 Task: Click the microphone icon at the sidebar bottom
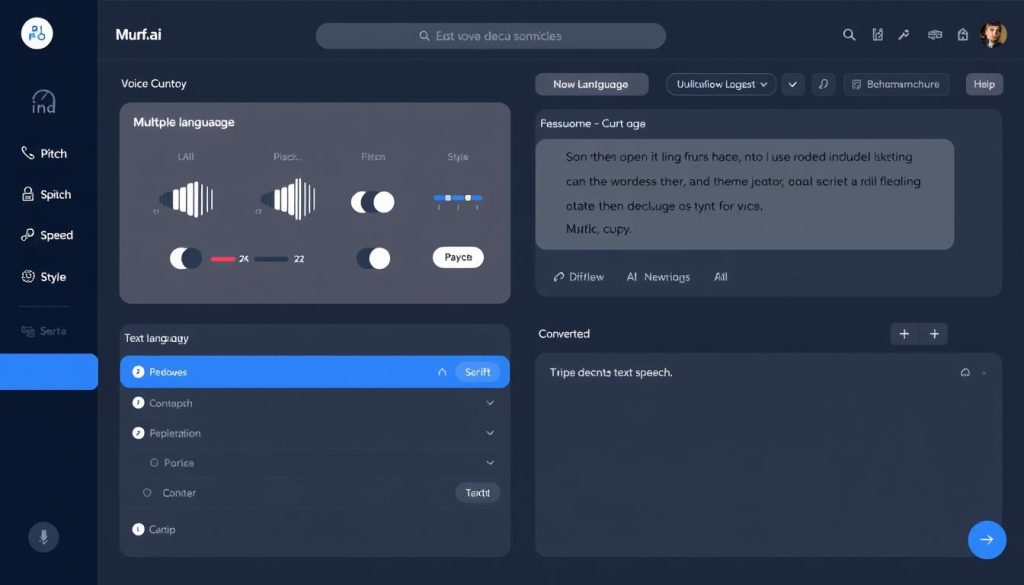tap(43, 537)
